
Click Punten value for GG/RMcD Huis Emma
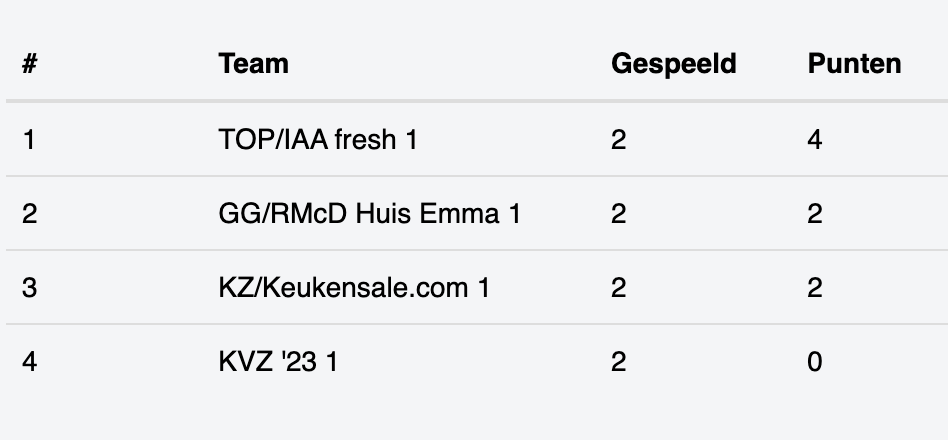814,214
